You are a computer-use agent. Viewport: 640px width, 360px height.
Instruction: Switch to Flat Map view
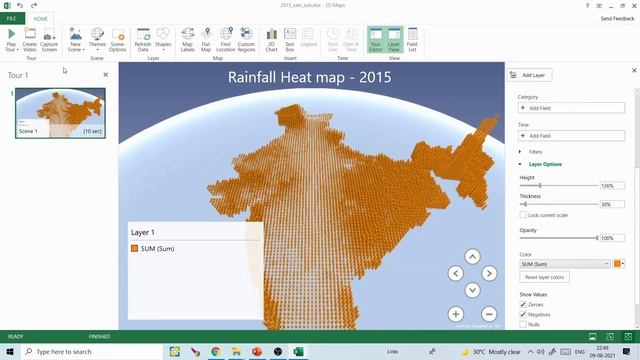206,40
